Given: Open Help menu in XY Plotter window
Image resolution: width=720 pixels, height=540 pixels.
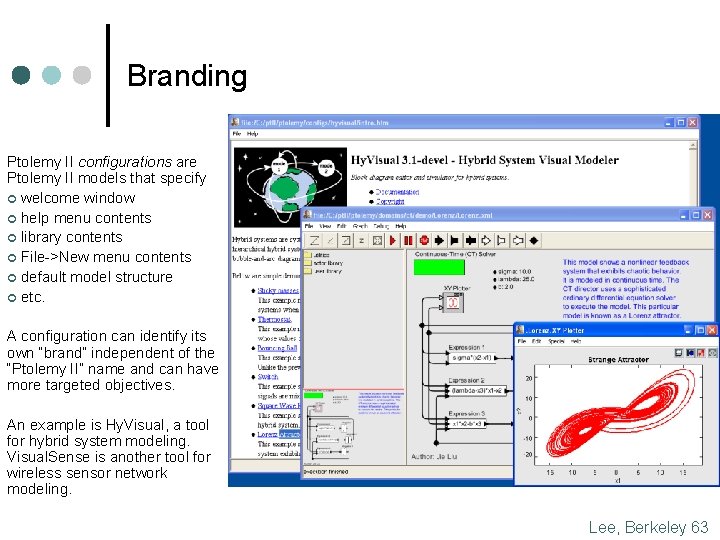Looking at the screenshot, I should 576,341.
